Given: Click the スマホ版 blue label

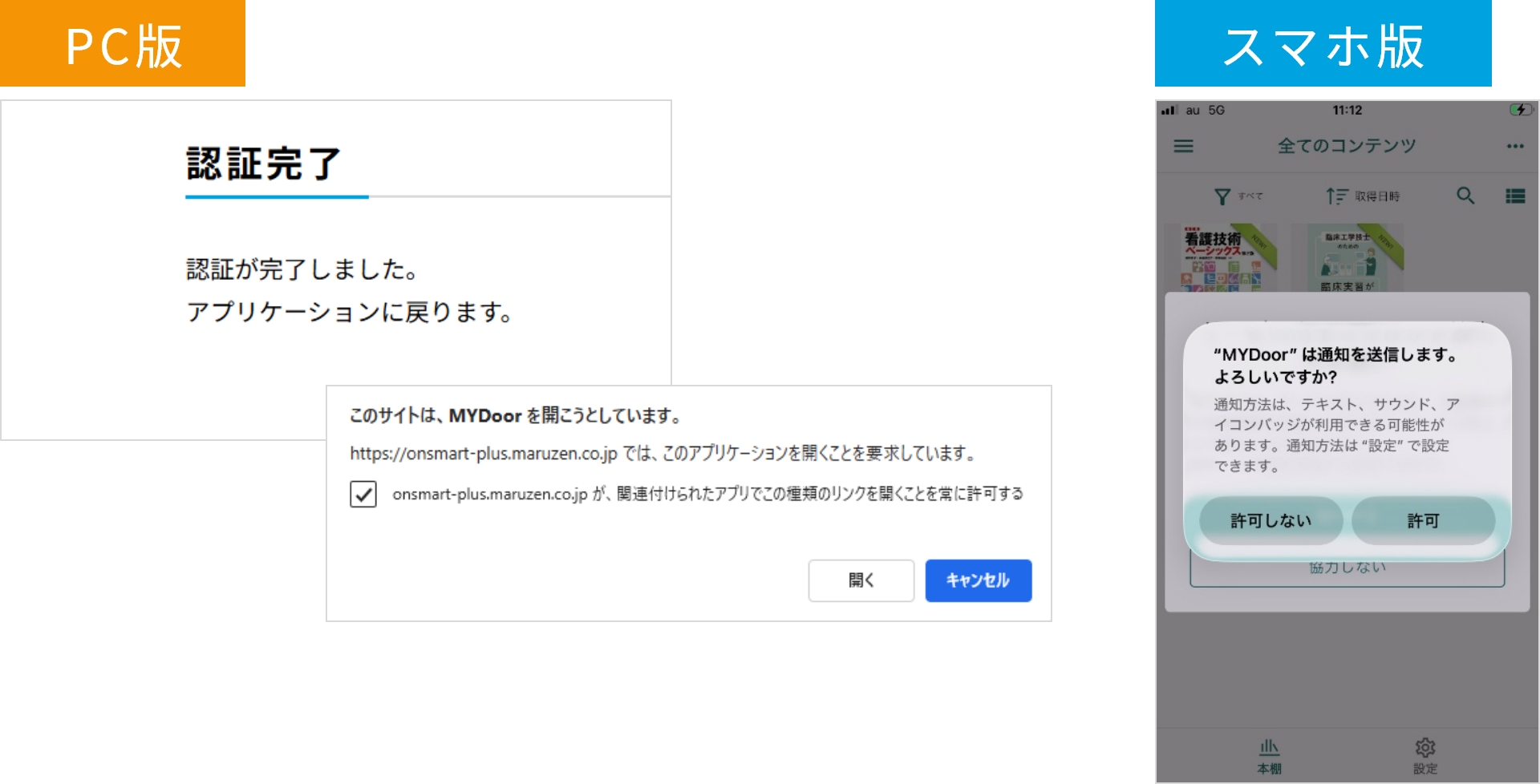Looking at the screenshot, I should click(1323, 43).
